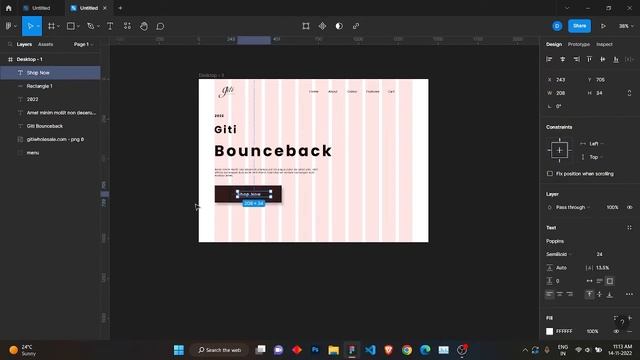This screenshot has height=360, width=640.
Task: Click the blue Share button
Action: tap(579, 26)
